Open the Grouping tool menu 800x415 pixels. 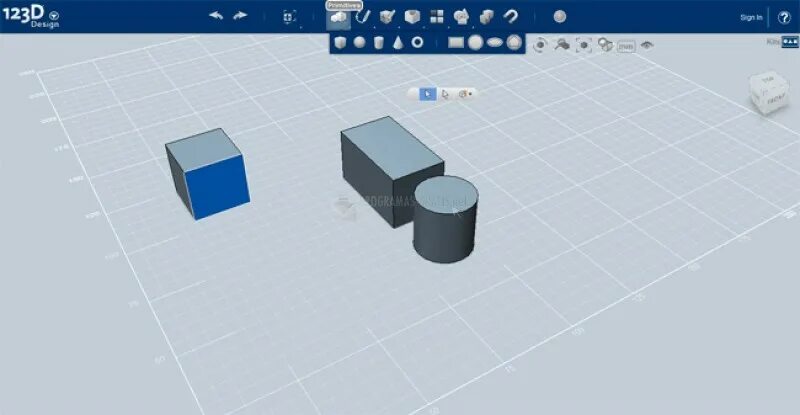coord(461,17)
